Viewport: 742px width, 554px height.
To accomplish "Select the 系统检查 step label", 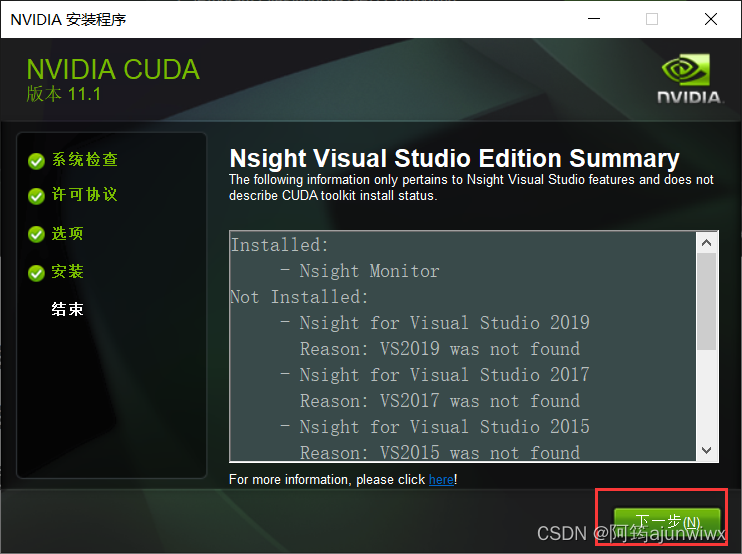I will point(85,159).
